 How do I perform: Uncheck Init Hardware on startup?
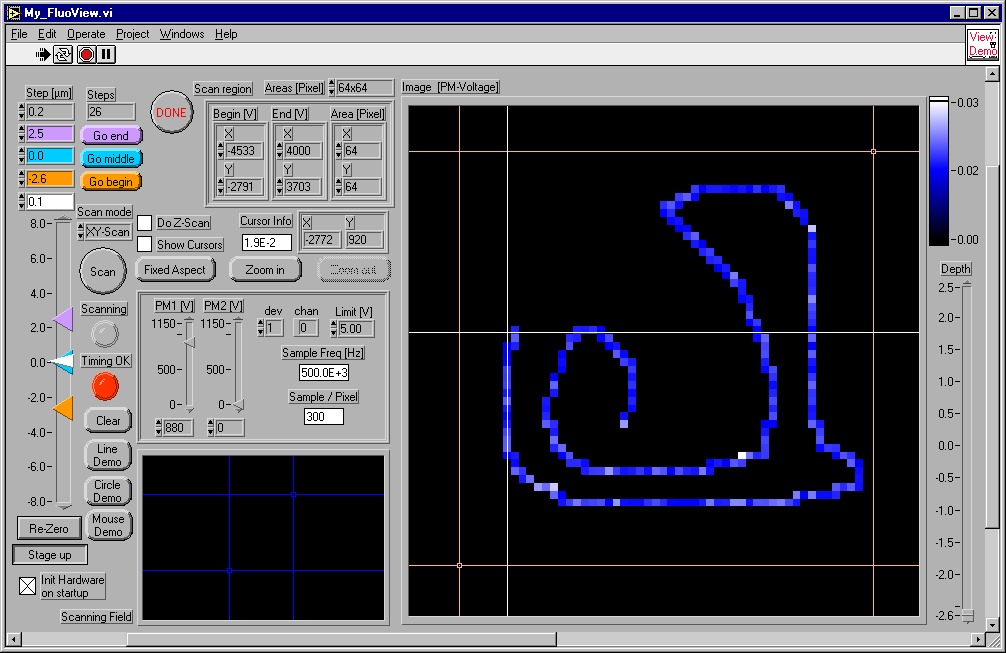point(28,586)
